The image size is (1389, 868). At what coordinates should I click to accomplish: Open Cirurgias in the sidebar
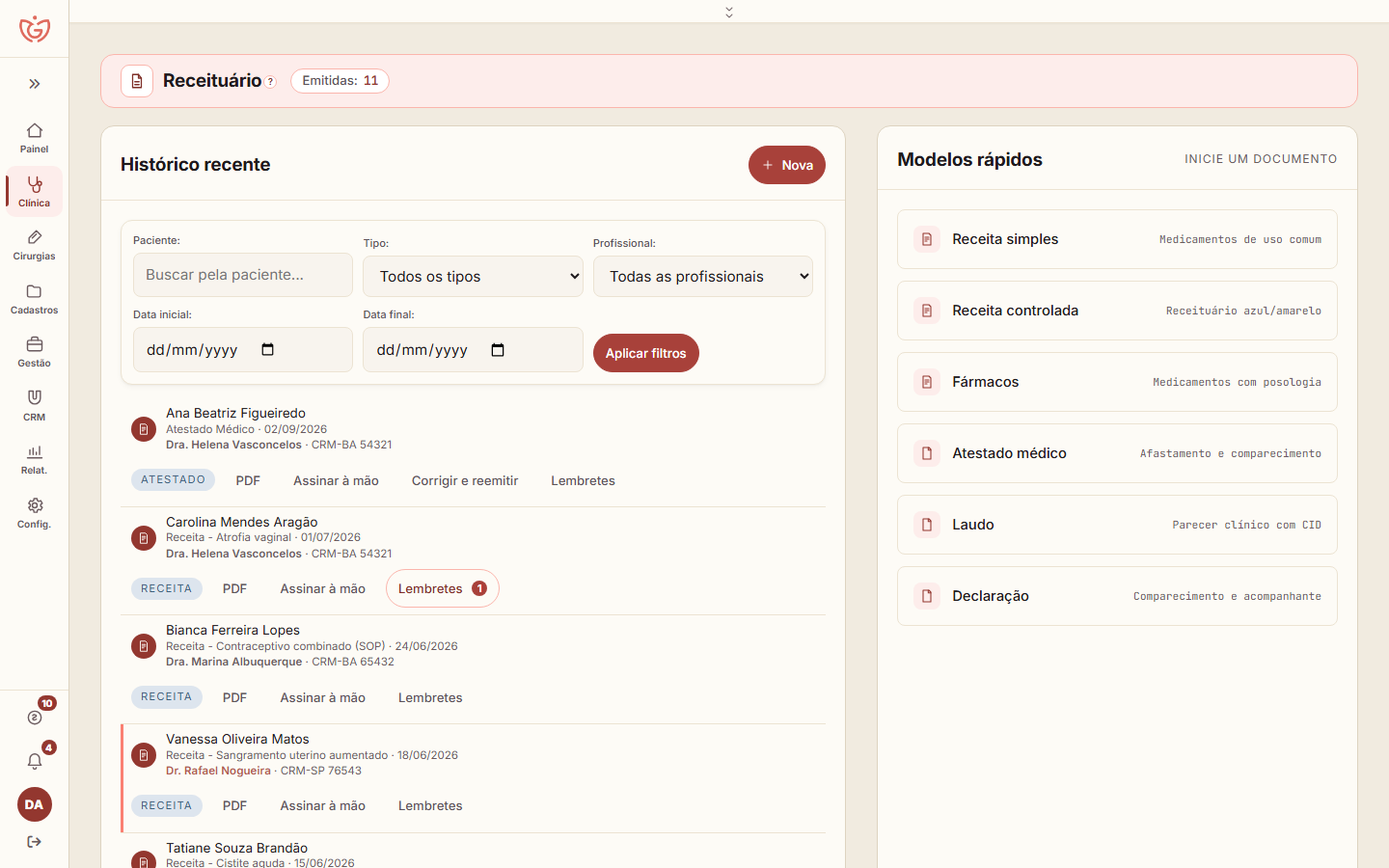coord(34,245)
